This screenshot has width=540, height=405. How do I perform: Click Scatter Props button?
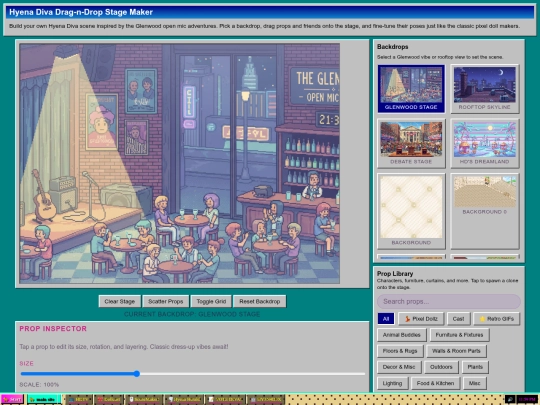166,301
